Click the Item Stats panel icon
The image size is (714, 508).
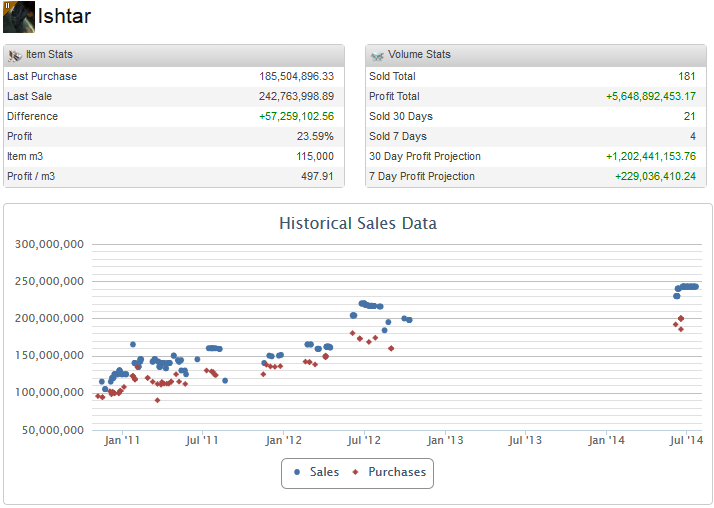[15, 55]
